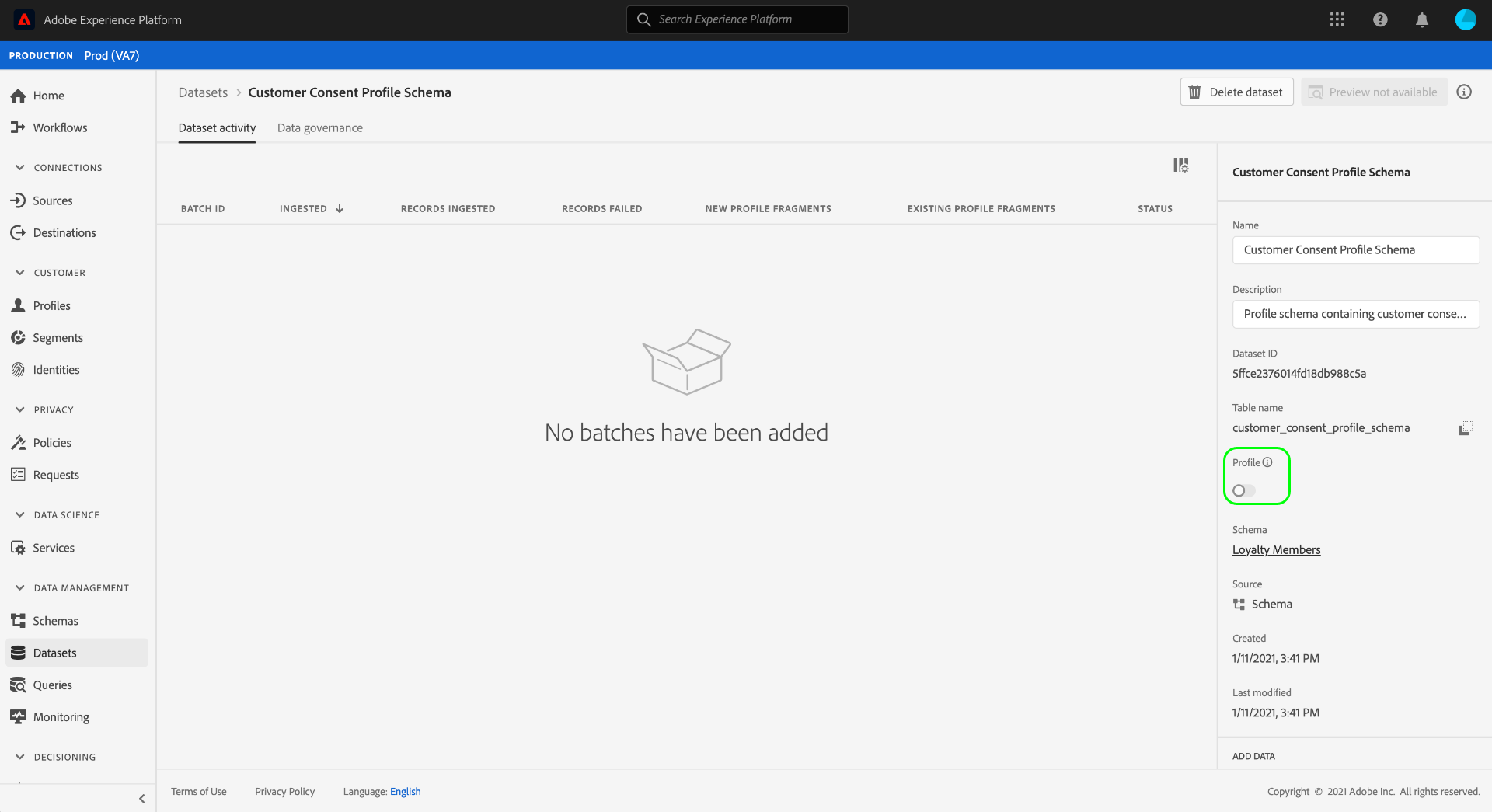Click the Datasets database icon

[19, 653]
